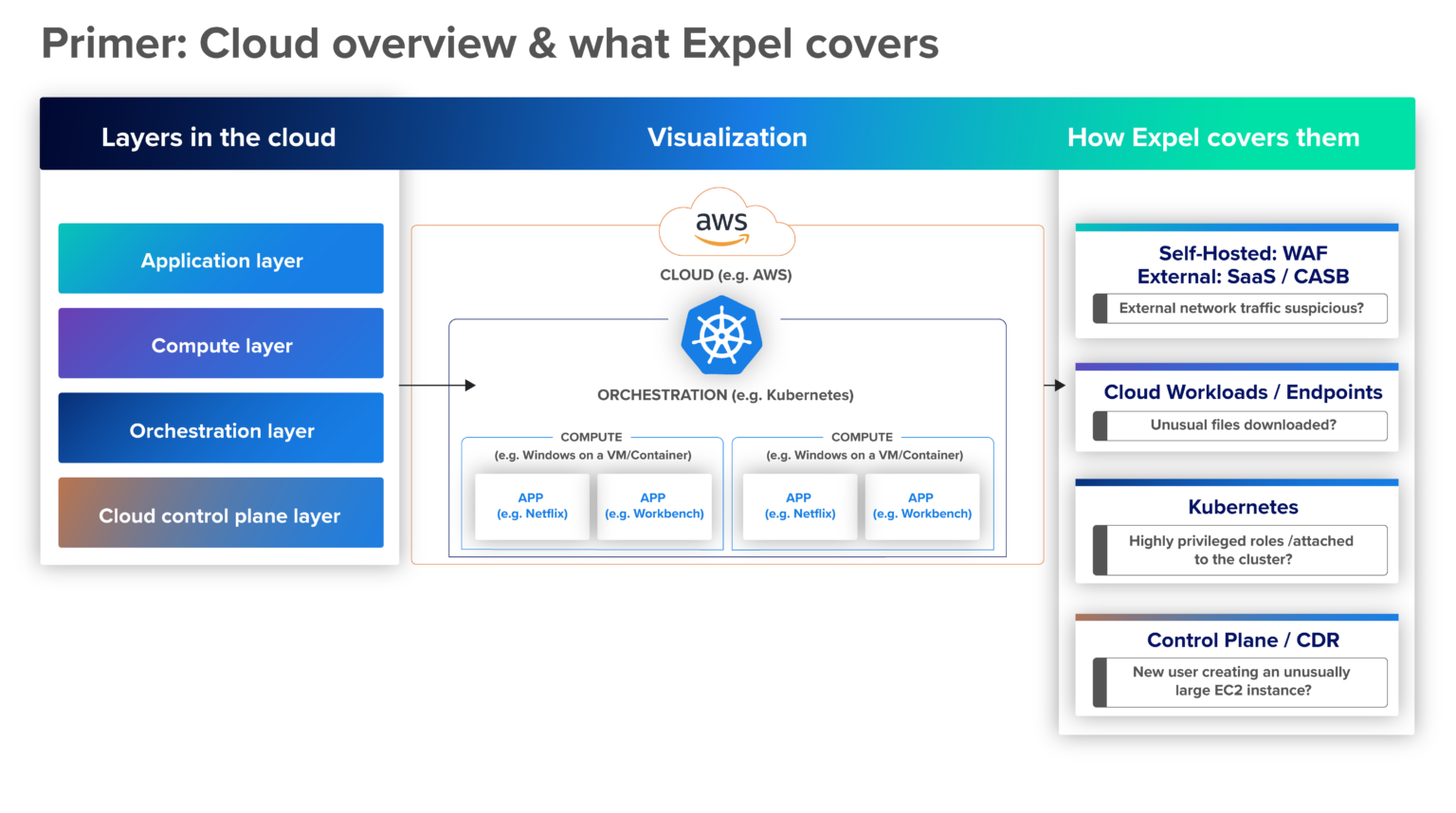Click the Netflix APP box in left compute group
The width and height of the screenshot is (1456, 813).
pyautogui.click(x=532, y=506)
